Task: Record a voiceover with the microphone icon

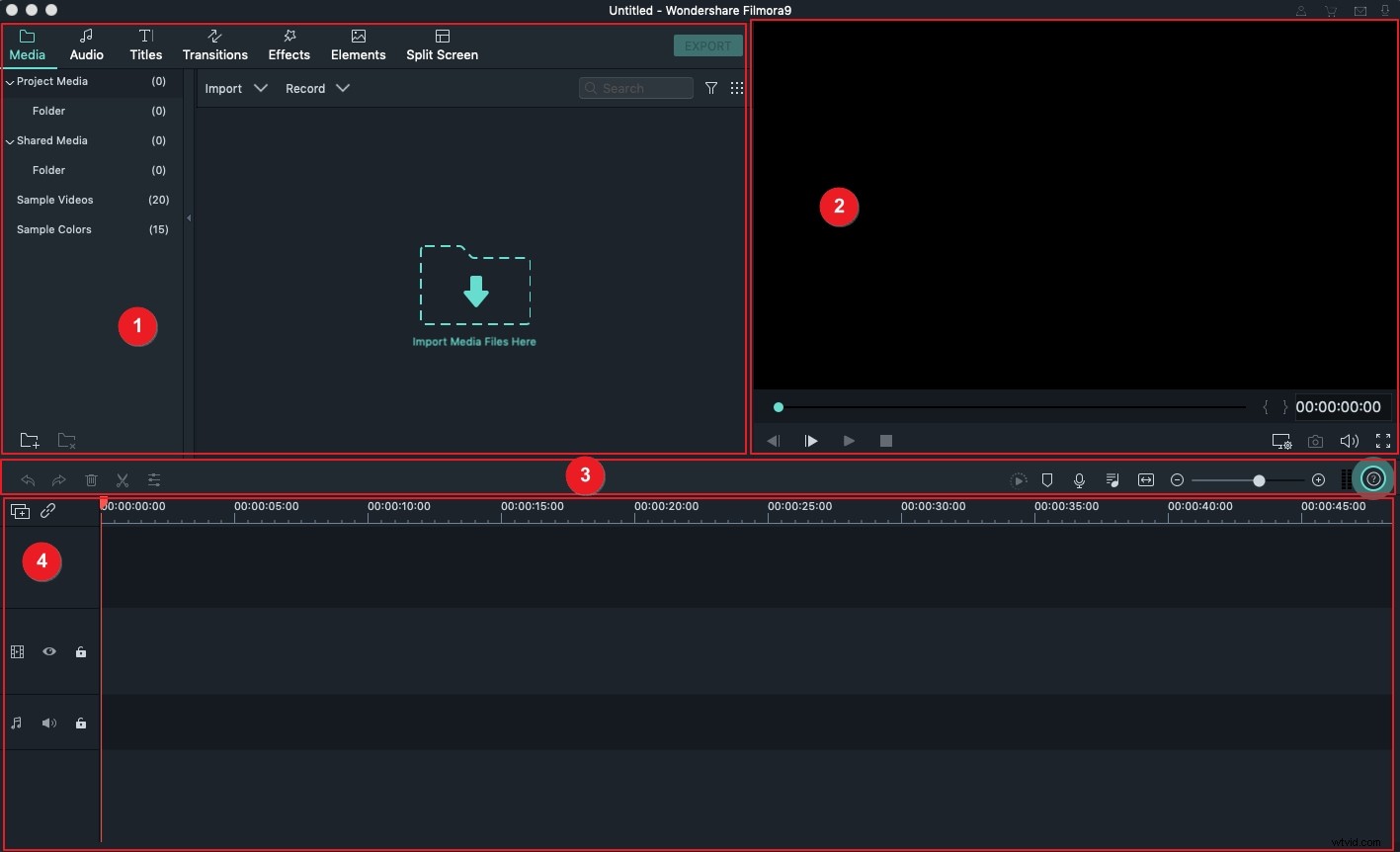Action: tap(1079, 480)
